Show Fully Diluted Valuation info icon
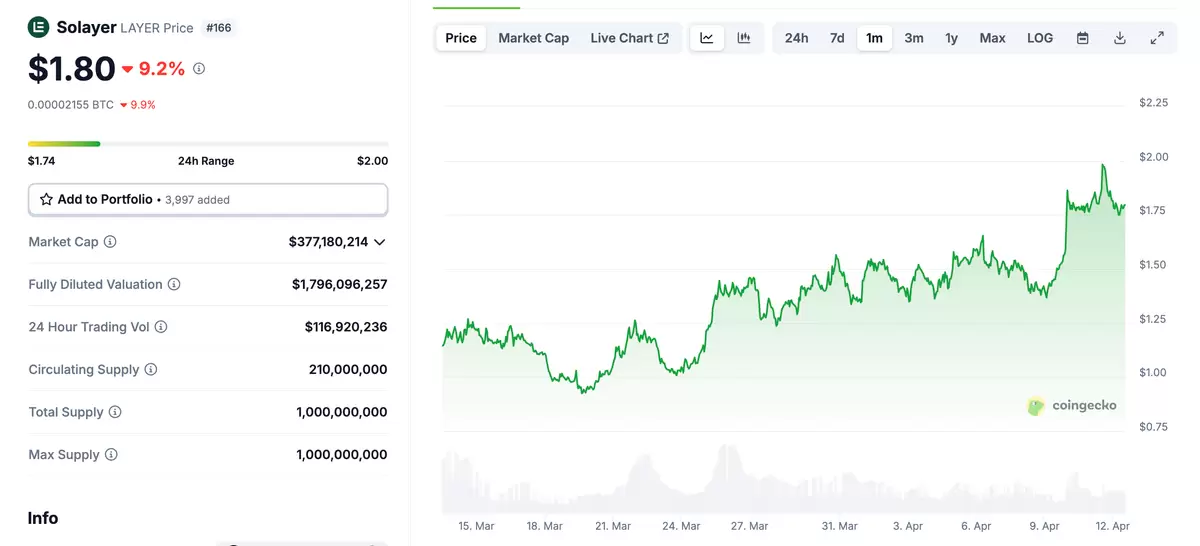1200x546 pixels. [174, 284]
